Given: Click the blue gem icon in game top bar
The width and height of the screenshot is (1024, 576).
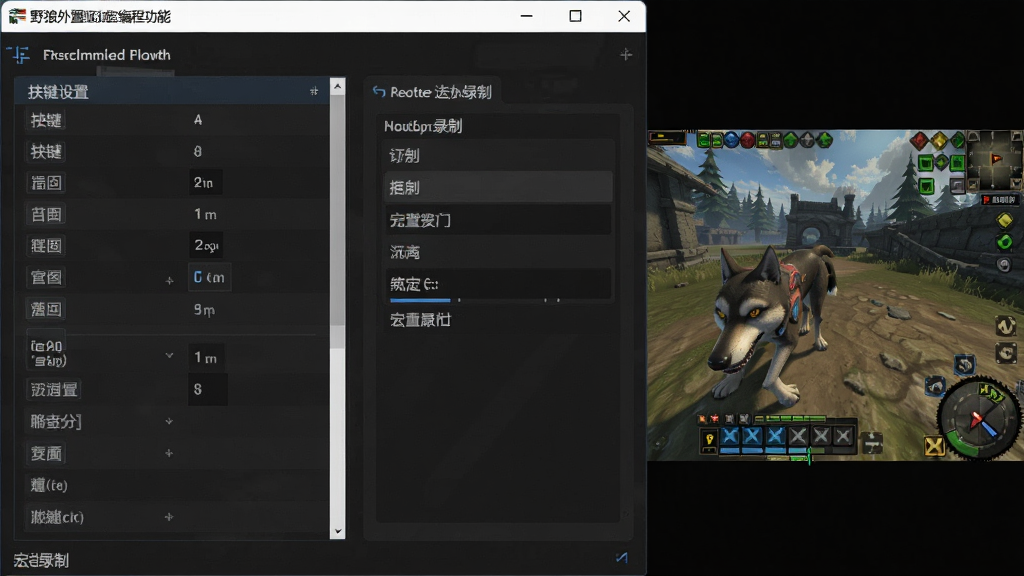Looking at the screenshot, I should coord(731,139).
